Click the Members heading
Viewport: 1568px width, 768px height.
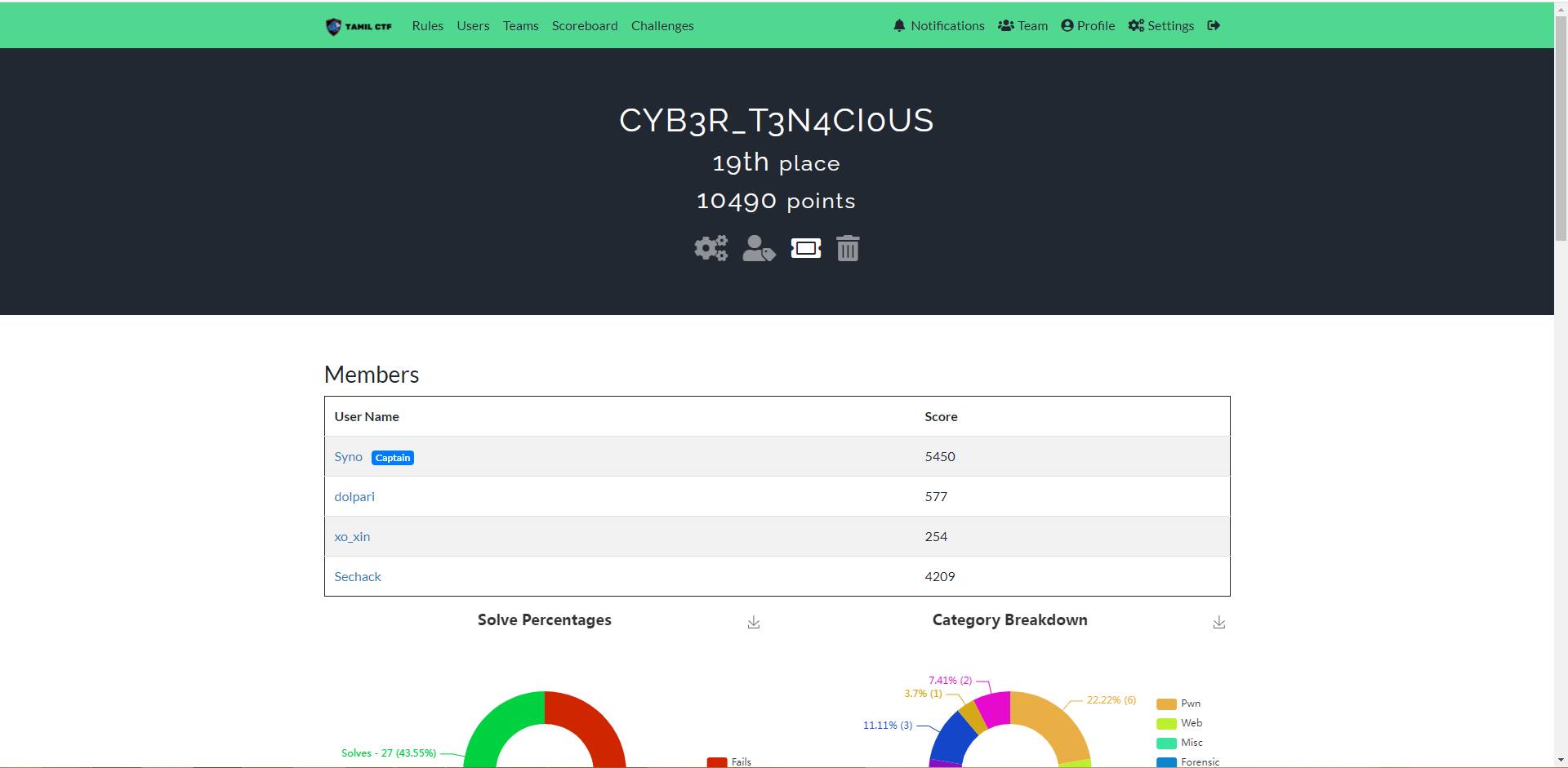coord(372,375)
